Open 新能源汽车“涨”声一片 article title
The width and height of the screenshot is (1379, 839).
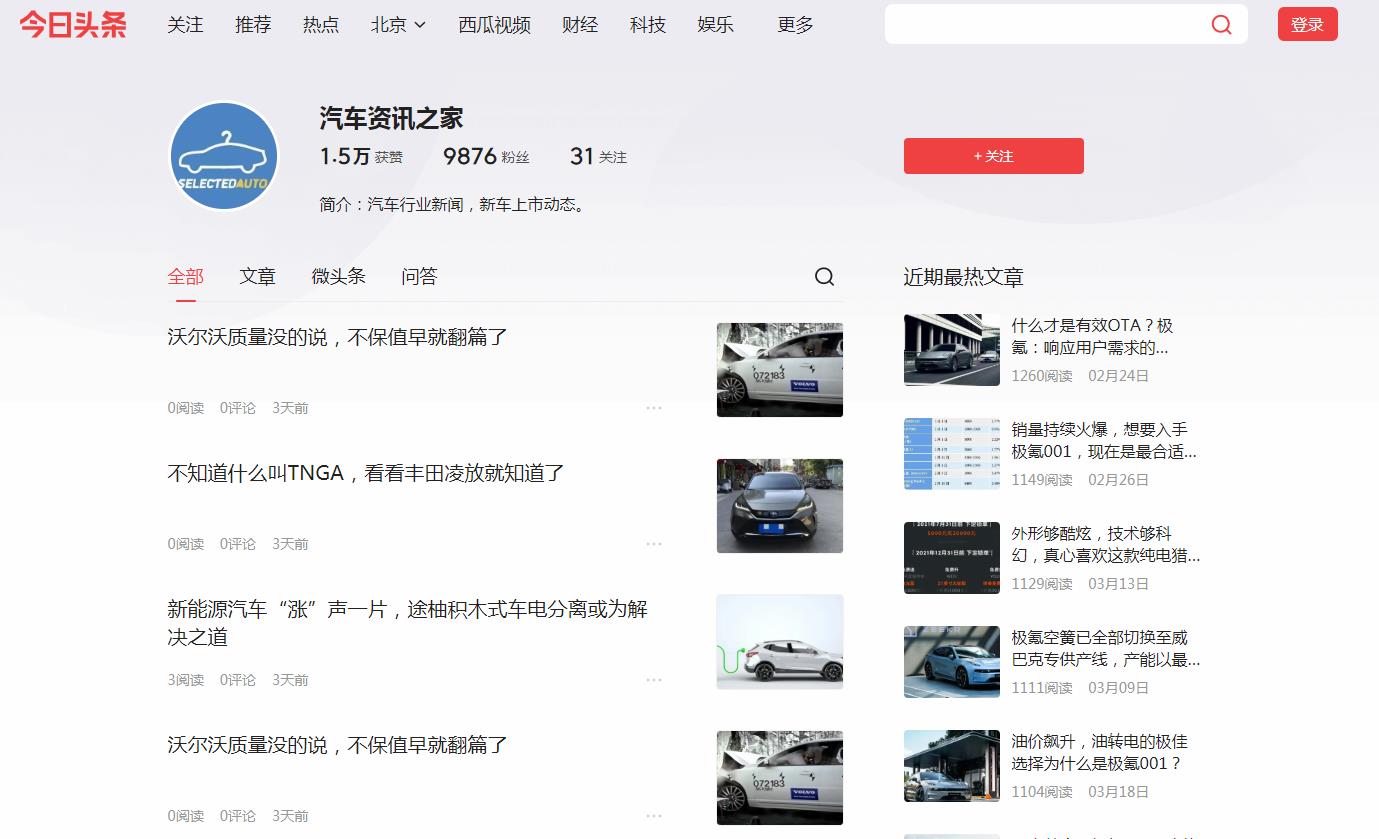[408, 623]
